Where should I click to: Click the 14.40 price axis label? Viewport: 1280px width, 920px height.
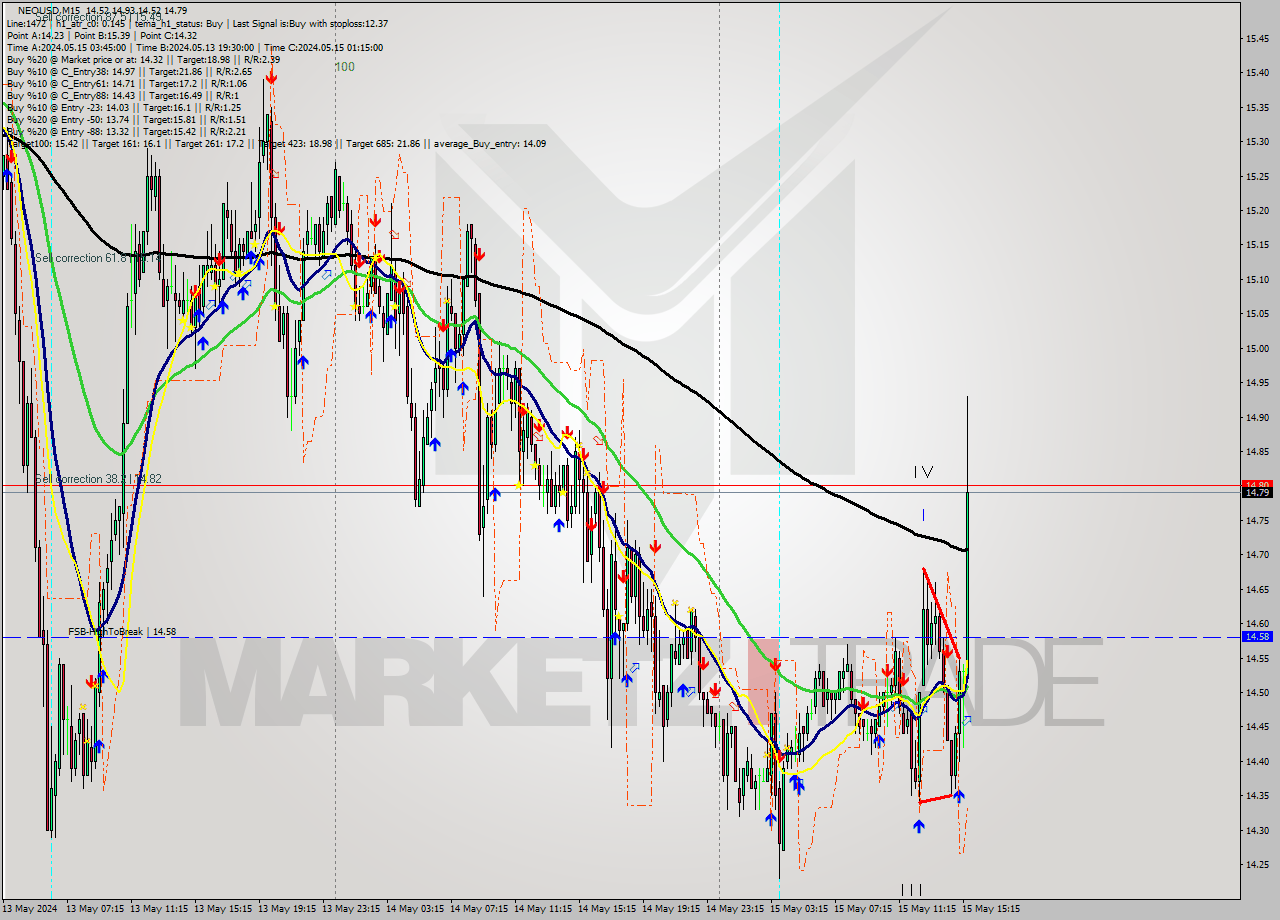1257,761
